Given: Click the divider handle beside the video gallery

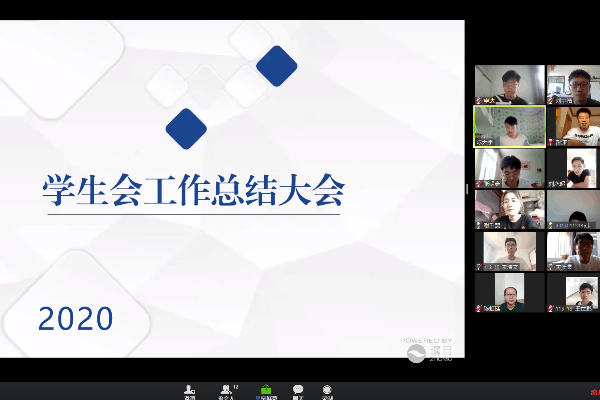Looking at the screenshot, I should [467, 188].
